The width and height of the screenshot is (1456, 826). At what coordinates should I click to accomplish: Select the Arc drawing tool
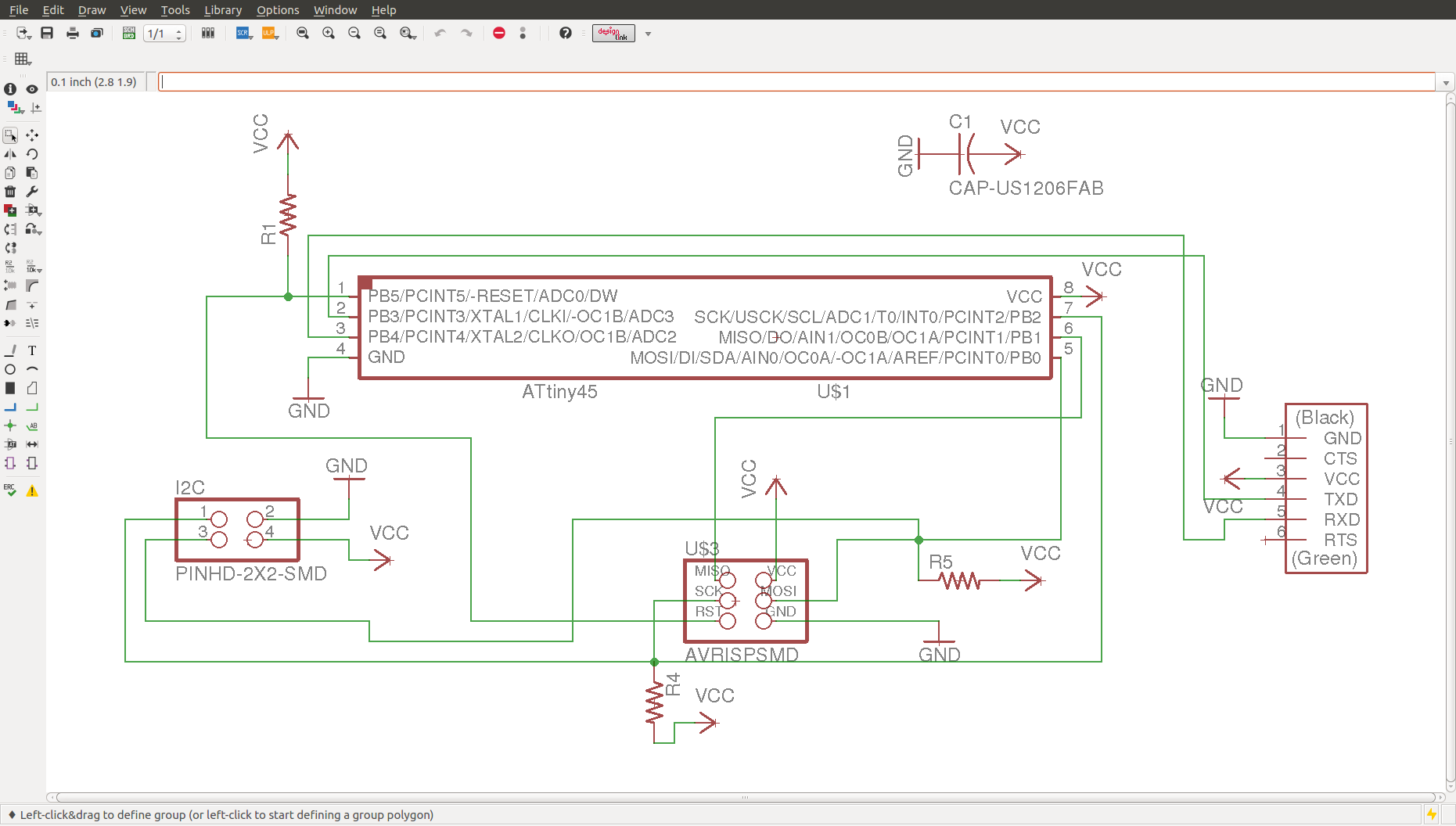coord(32,369)
